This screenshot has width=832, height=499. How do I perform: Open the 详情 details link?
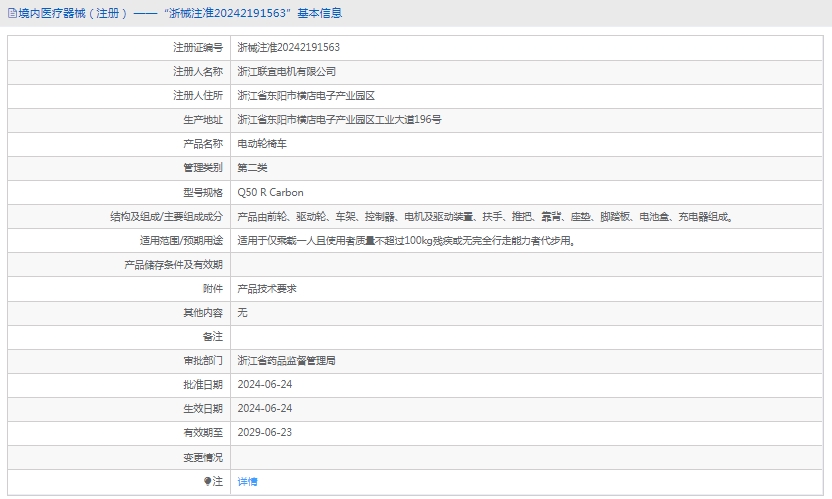(x=247, y=481)
